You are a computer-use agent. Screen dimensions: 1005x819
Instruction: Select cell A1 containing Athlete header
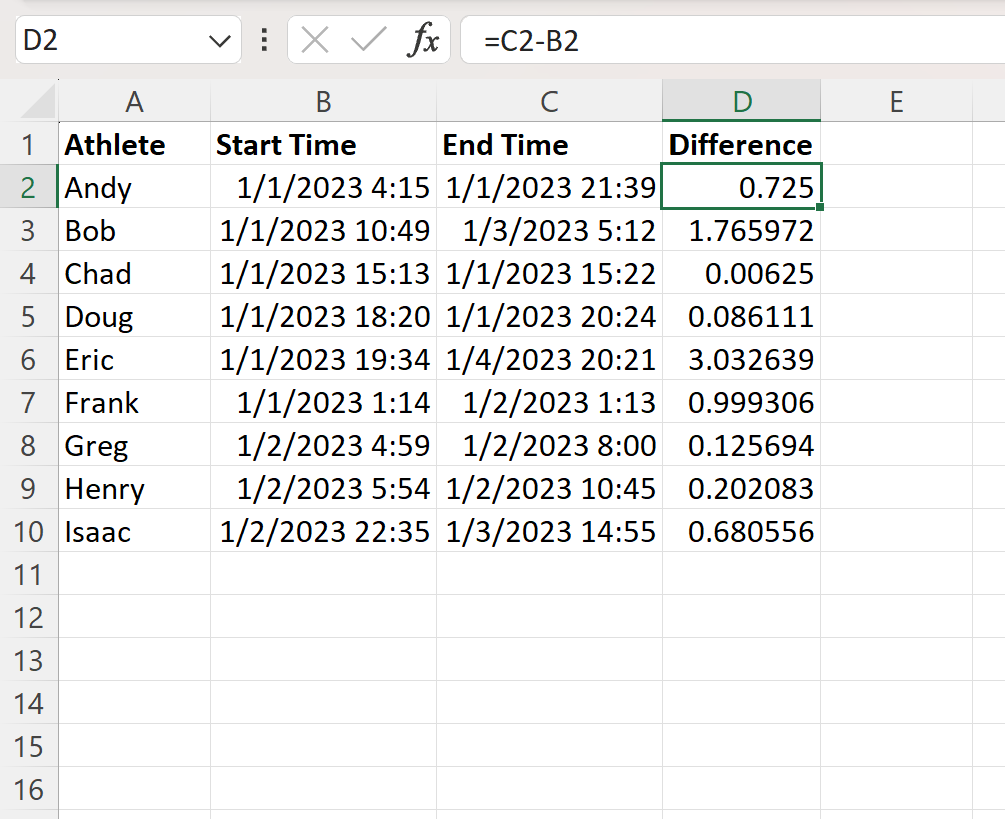(134, 144)
